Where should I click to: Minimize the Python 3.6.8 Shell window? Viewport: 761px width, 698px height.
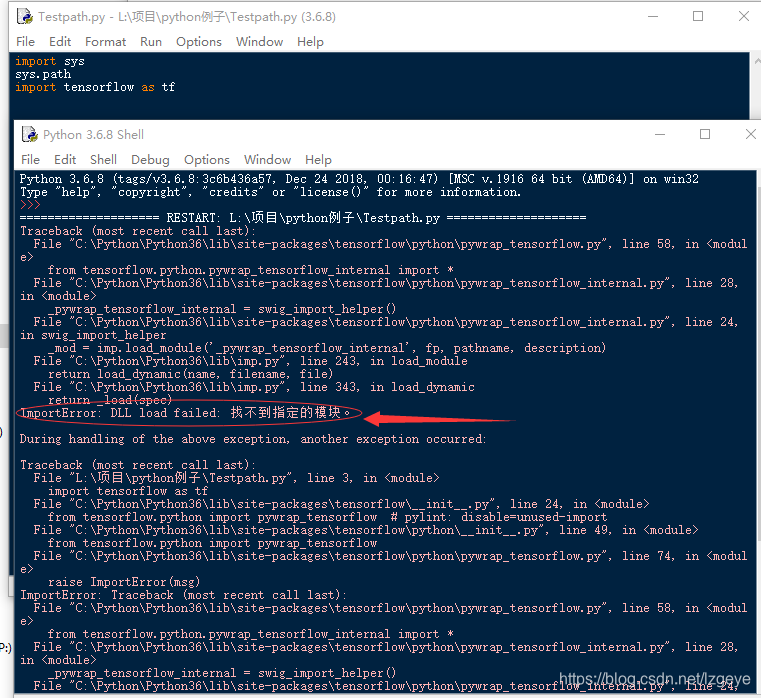pos(660,134)
